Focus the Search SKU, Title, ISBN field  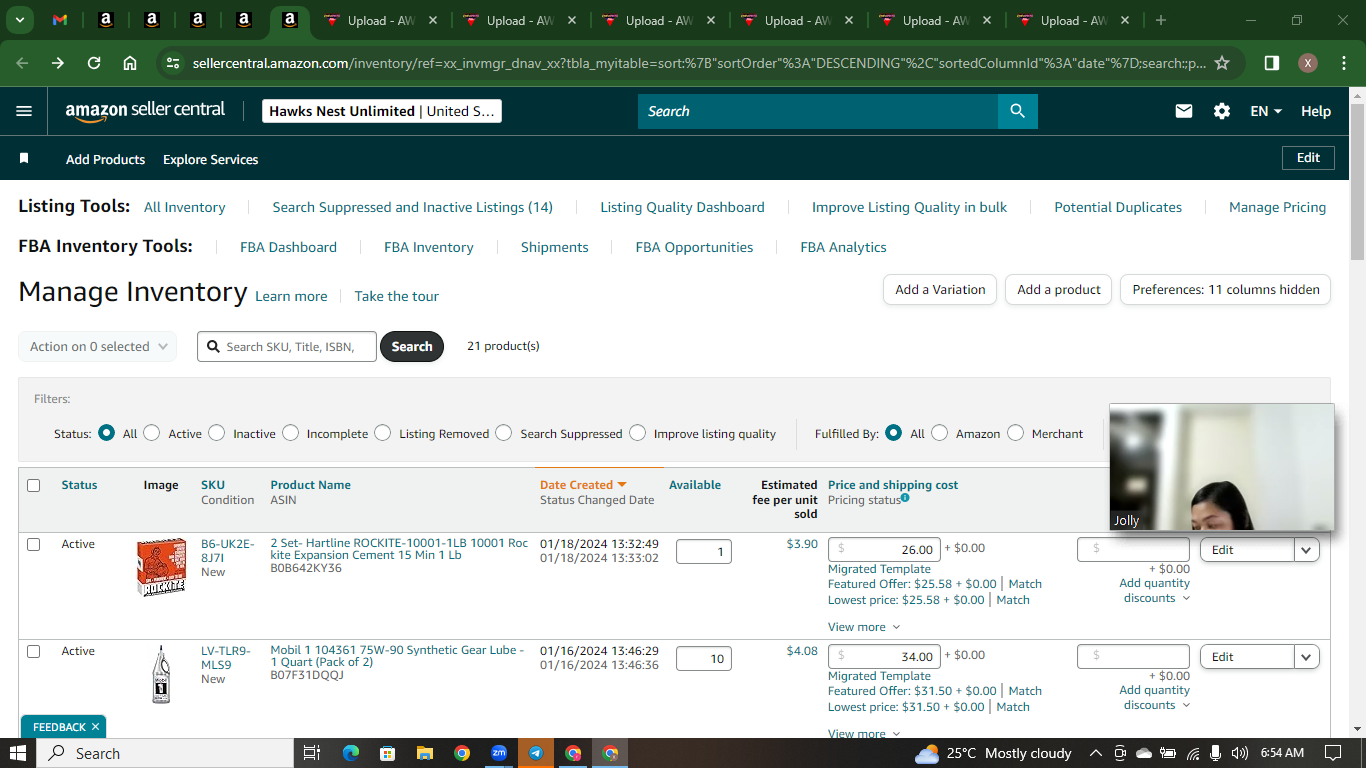pos(287,346)
